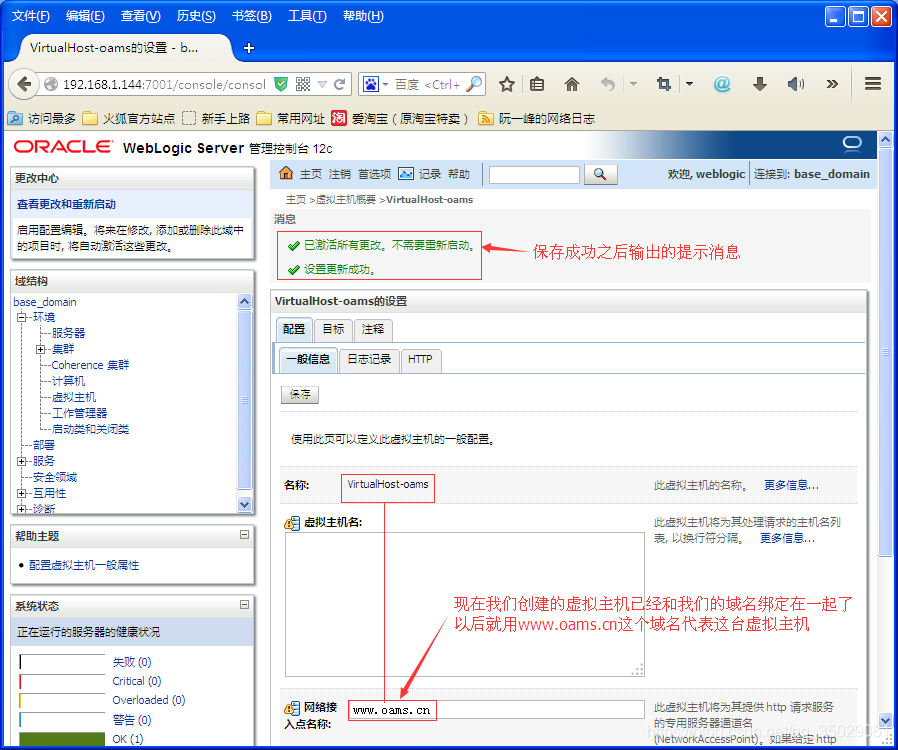Show more toolbar items chevron

[x=832, y=85]
